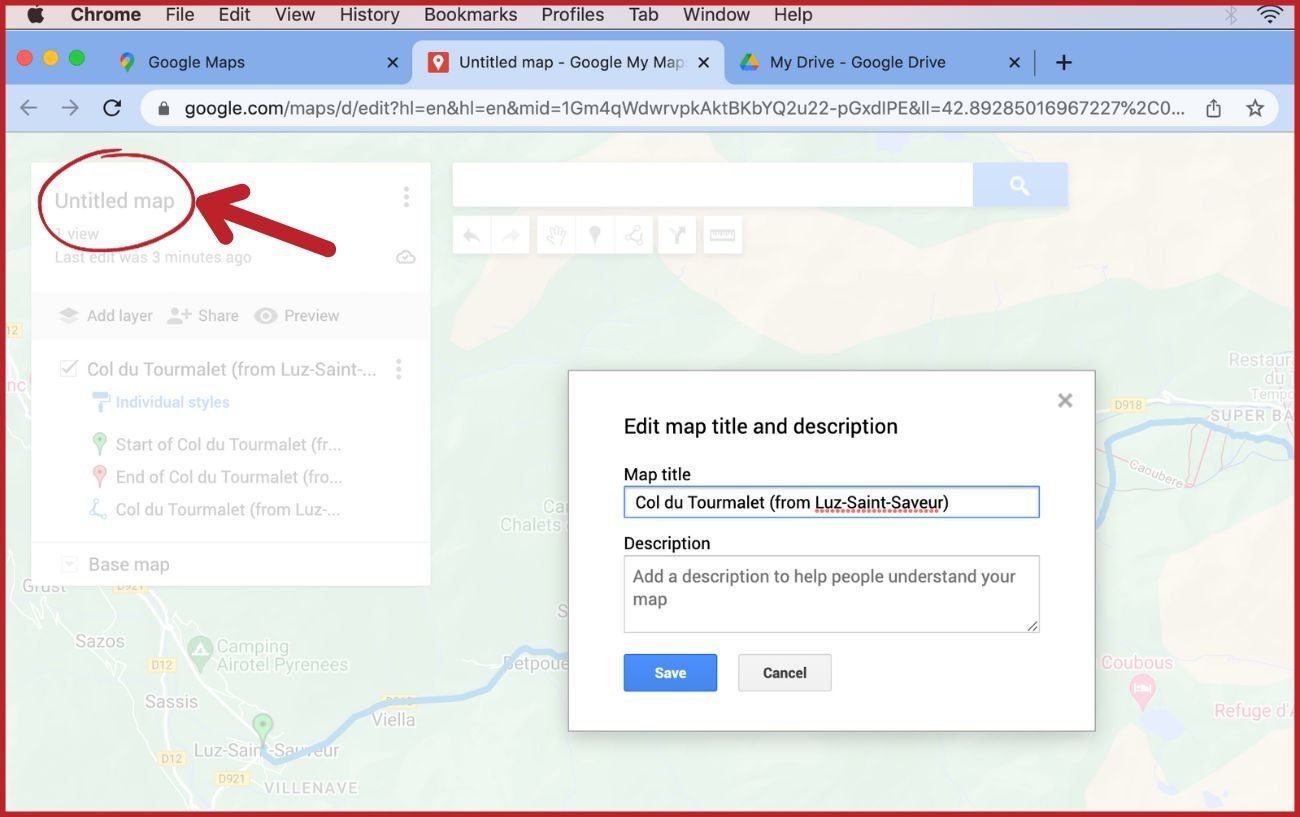The width and height of the screenshot is (1300, 817).
Task: Select the hand pan tool
Action: [x=556, y=235]
